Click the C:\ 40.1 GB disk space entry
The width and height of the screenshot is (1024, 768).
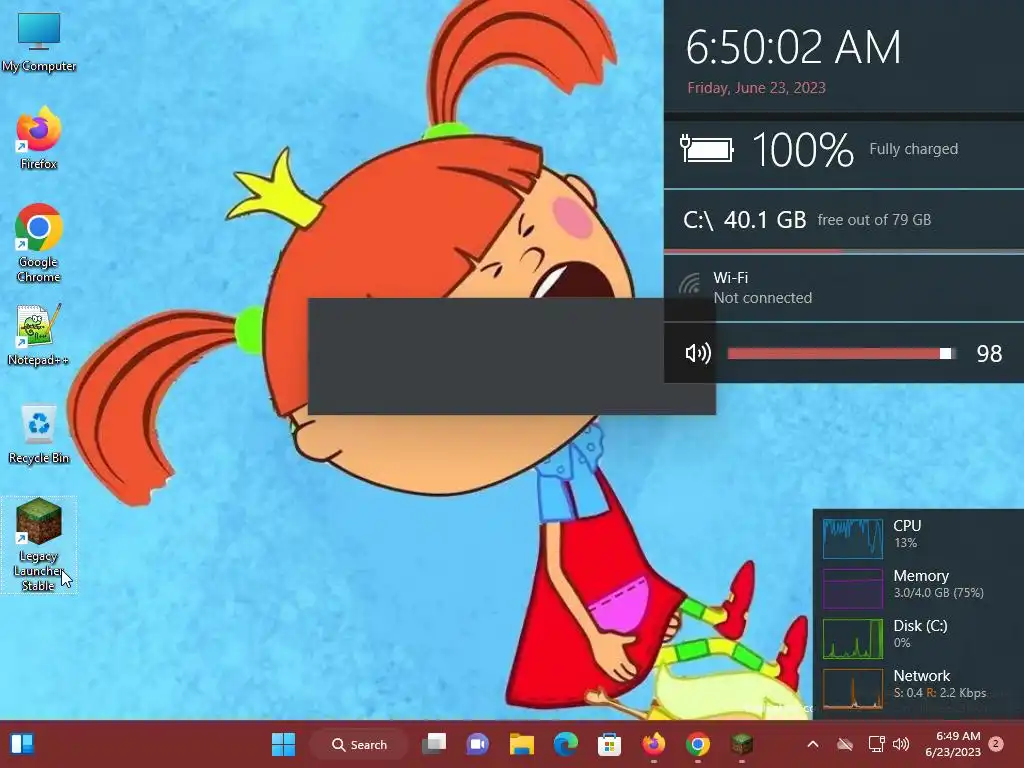(807, 219)
